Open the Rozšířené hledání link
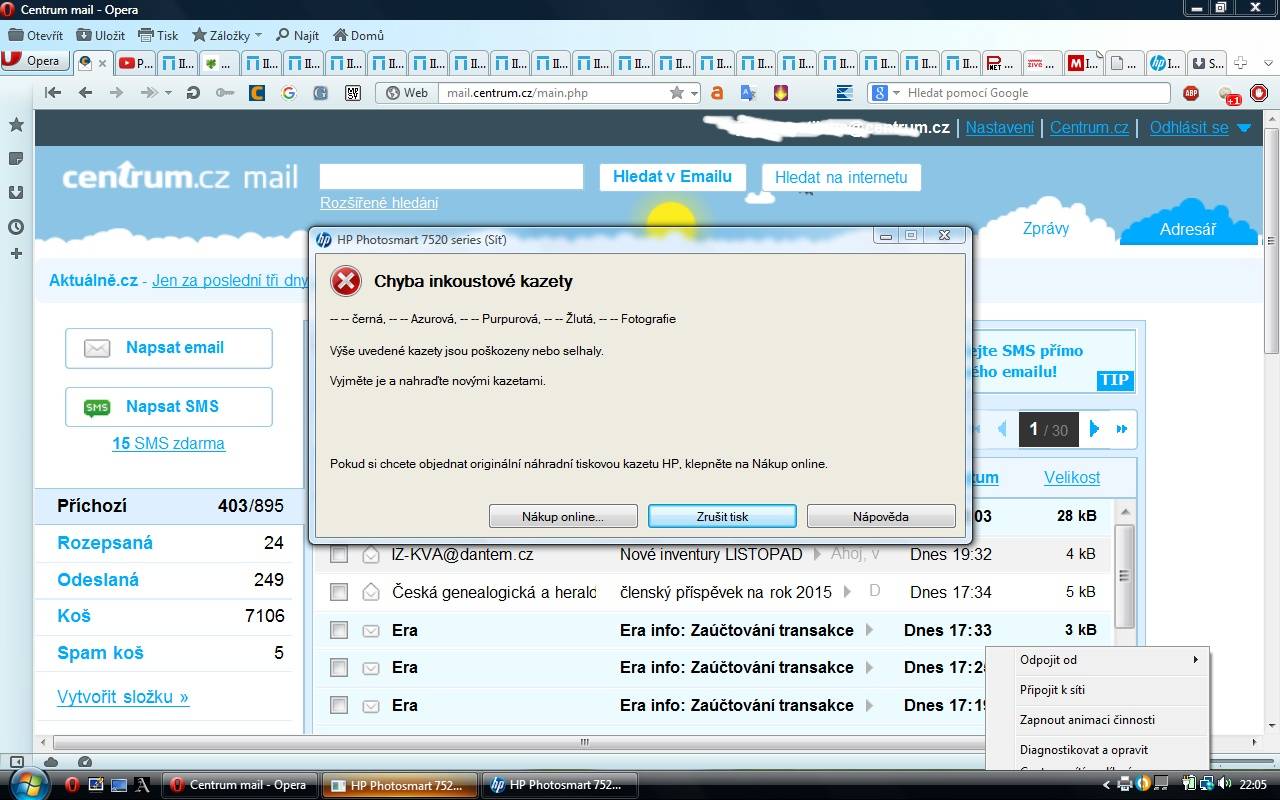The image size is (1280, 800). coord(379,203)
